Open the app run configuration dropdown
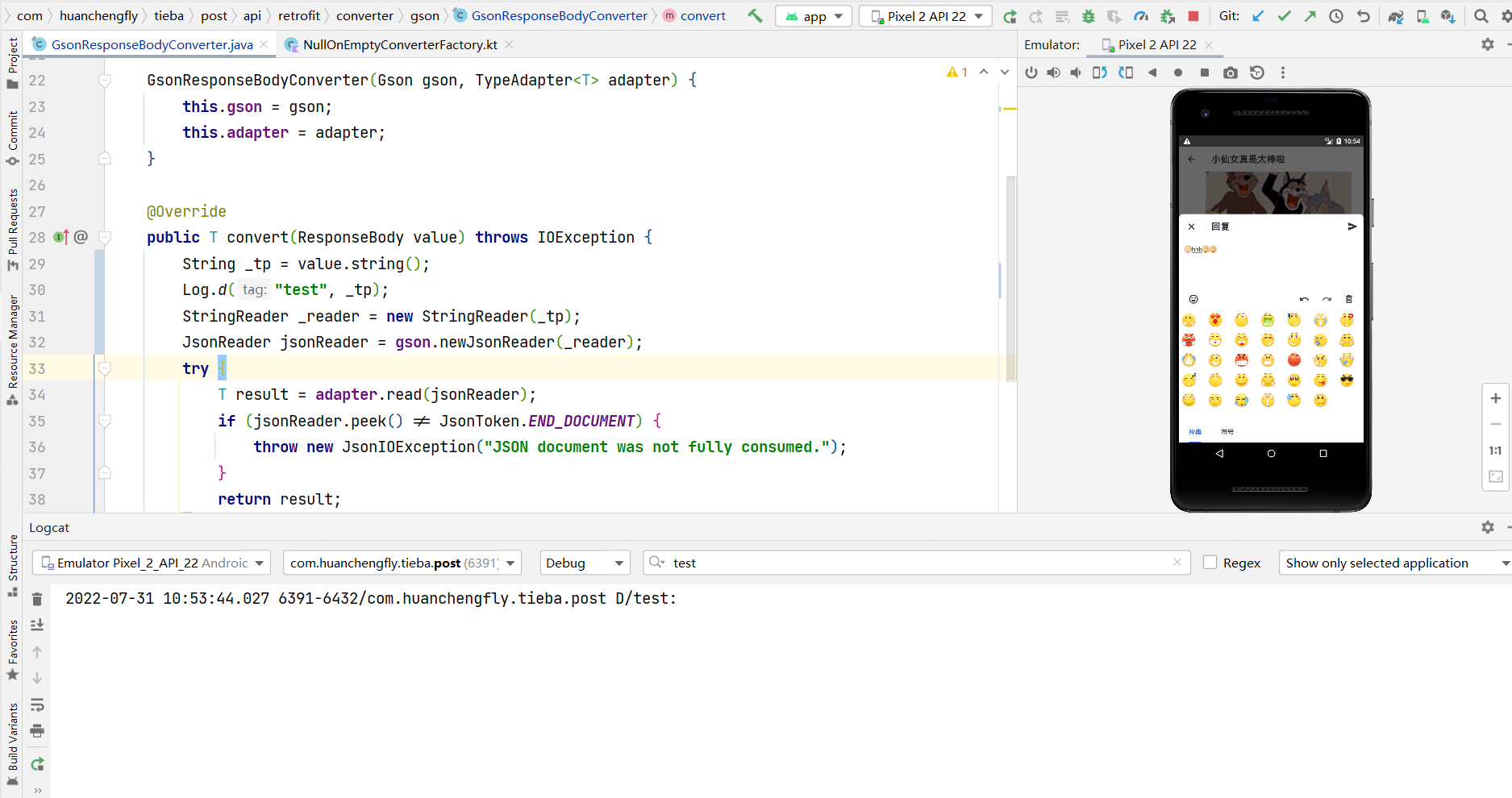This screenshot has width=1512, height=798. coord(813,15)
